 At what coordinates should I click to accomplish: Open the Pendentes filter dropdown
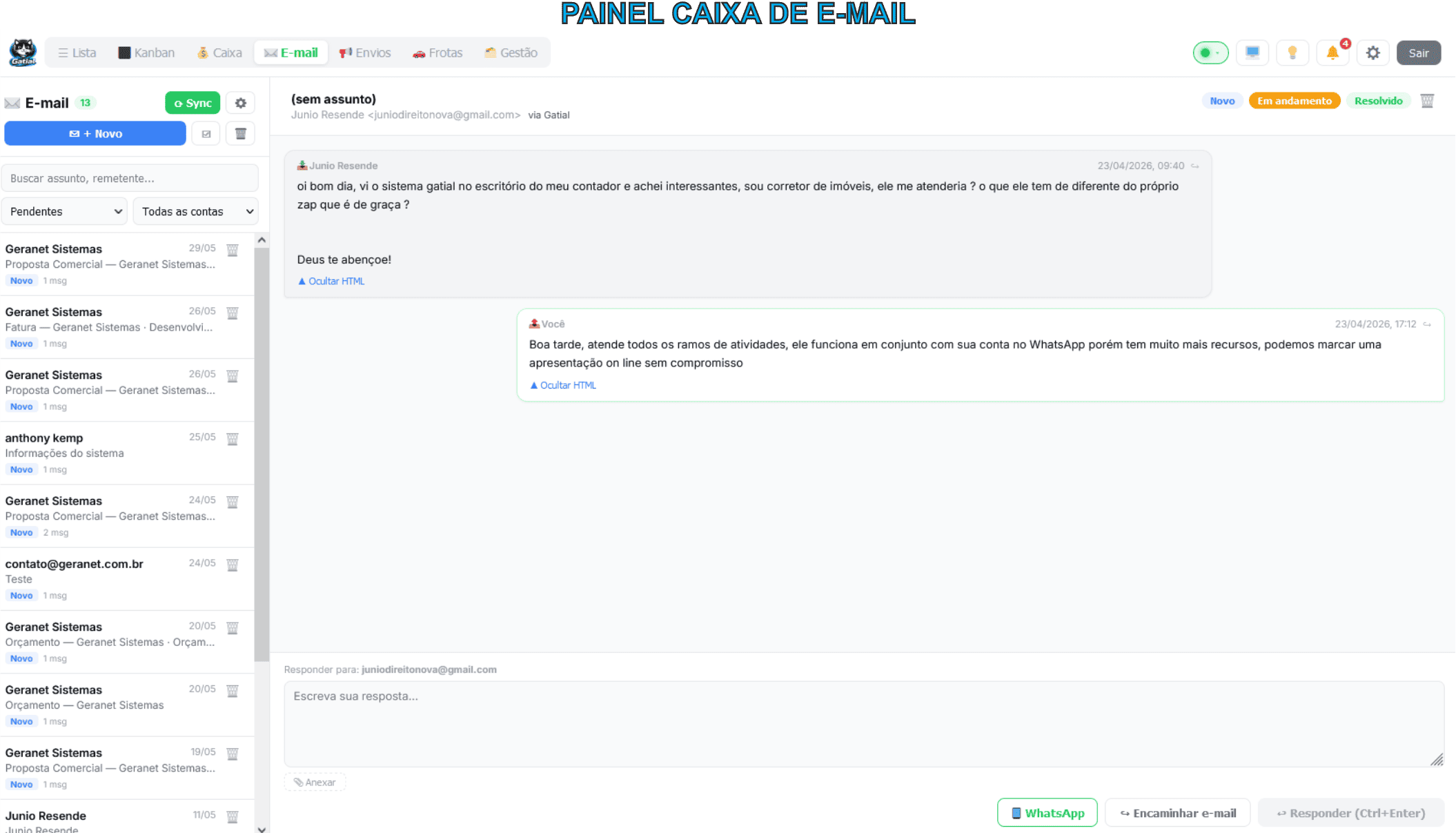tap(65, 211)
